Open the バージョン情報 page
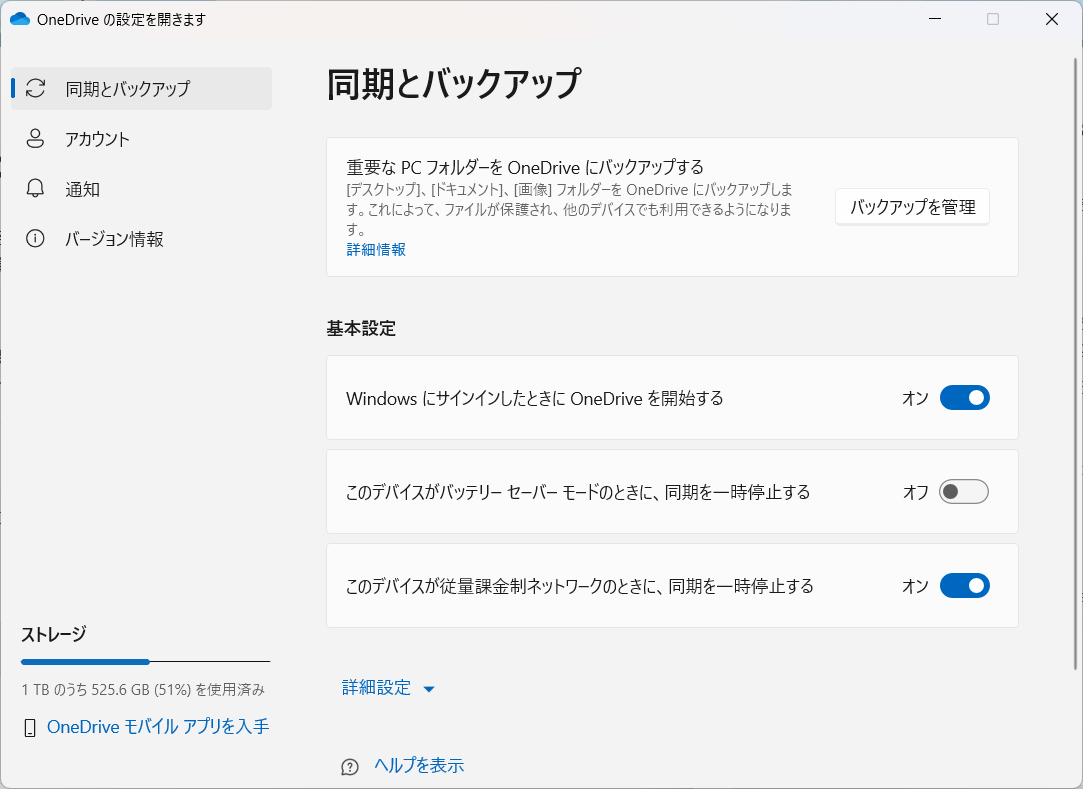 142,239
